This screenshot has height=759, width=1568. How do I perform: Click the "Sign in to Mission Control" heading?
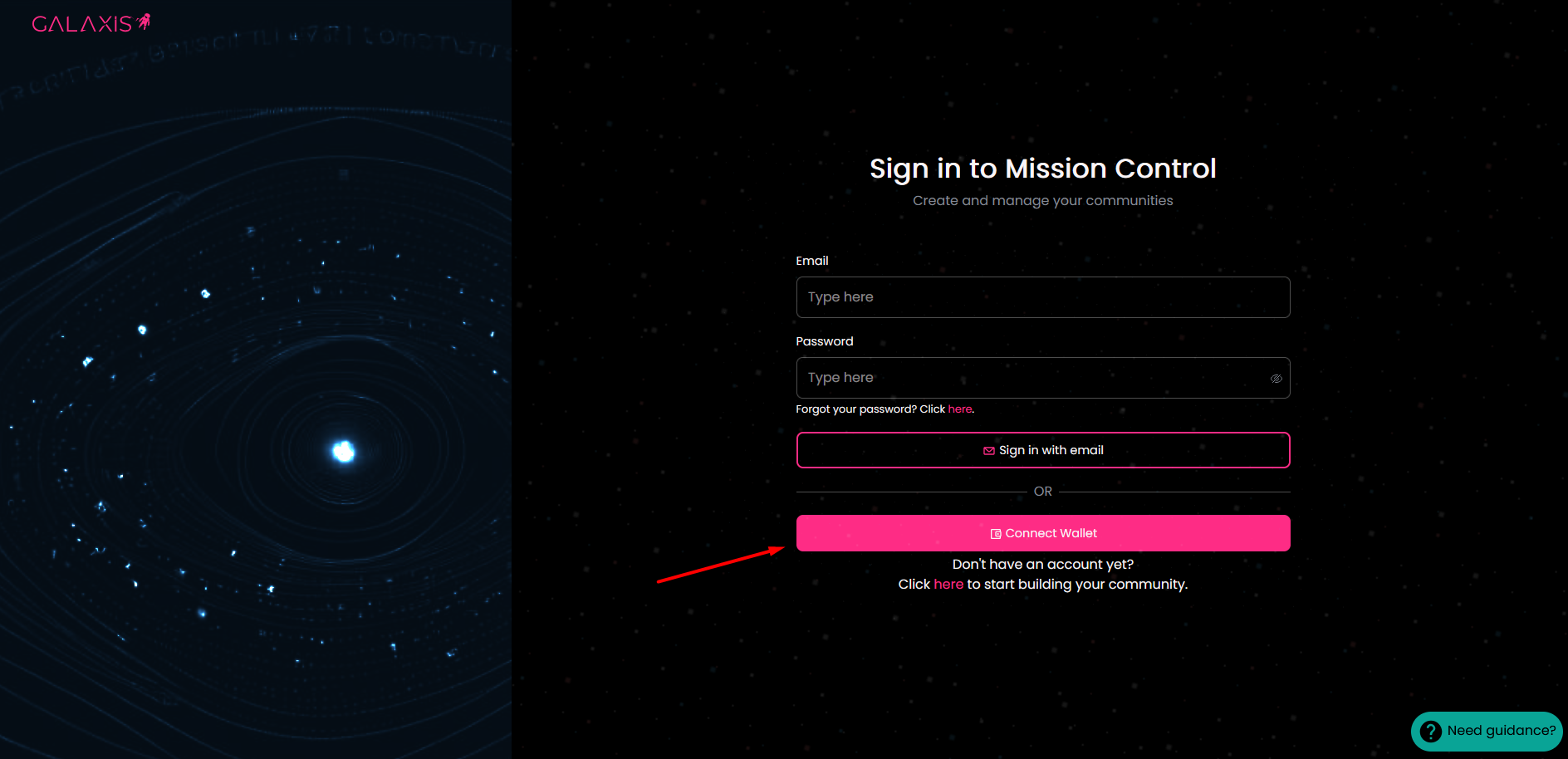1042,169
